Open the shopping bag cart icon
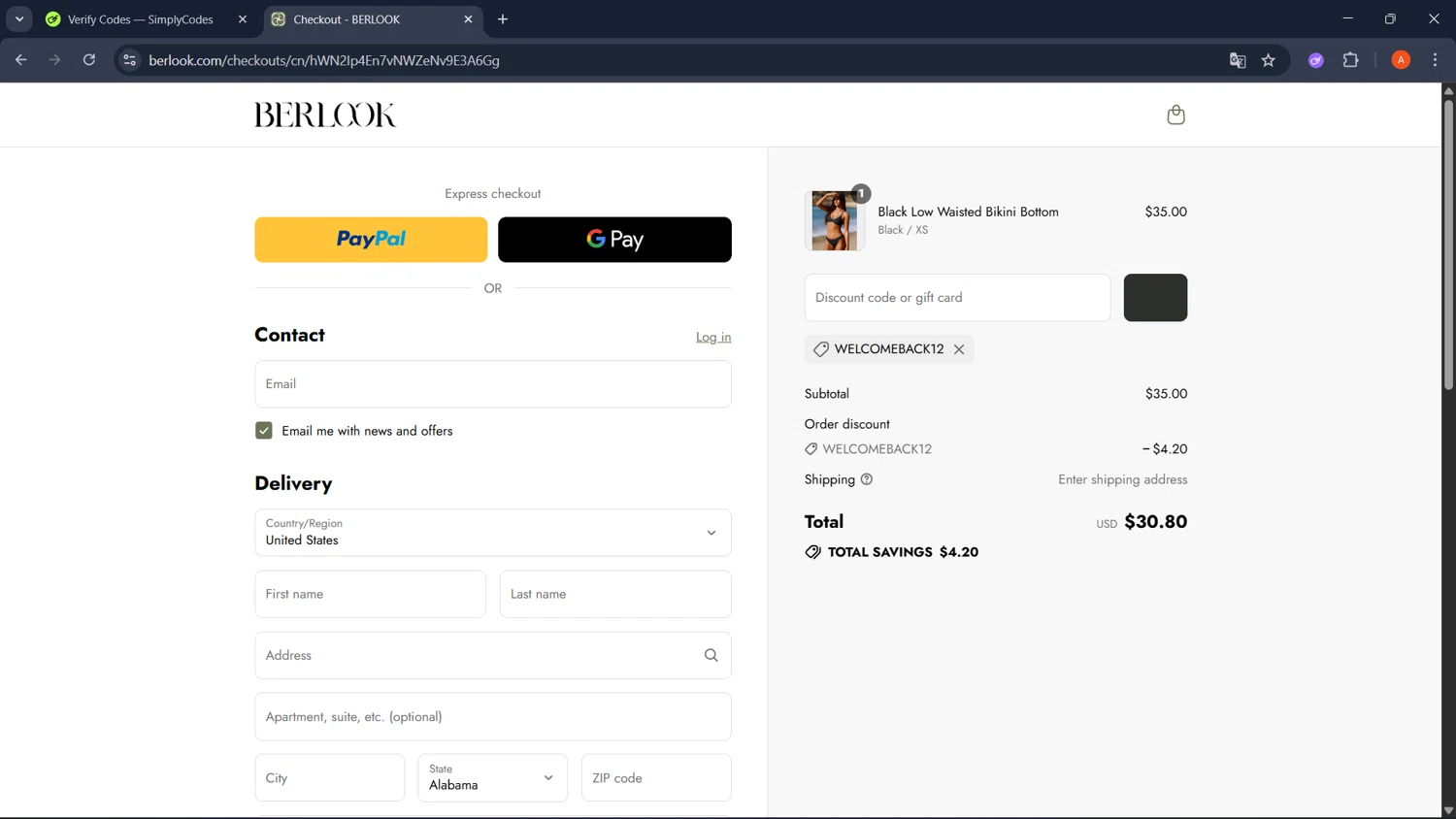This screenshot has width=1456, height=819. click(x=1175, y=115)
